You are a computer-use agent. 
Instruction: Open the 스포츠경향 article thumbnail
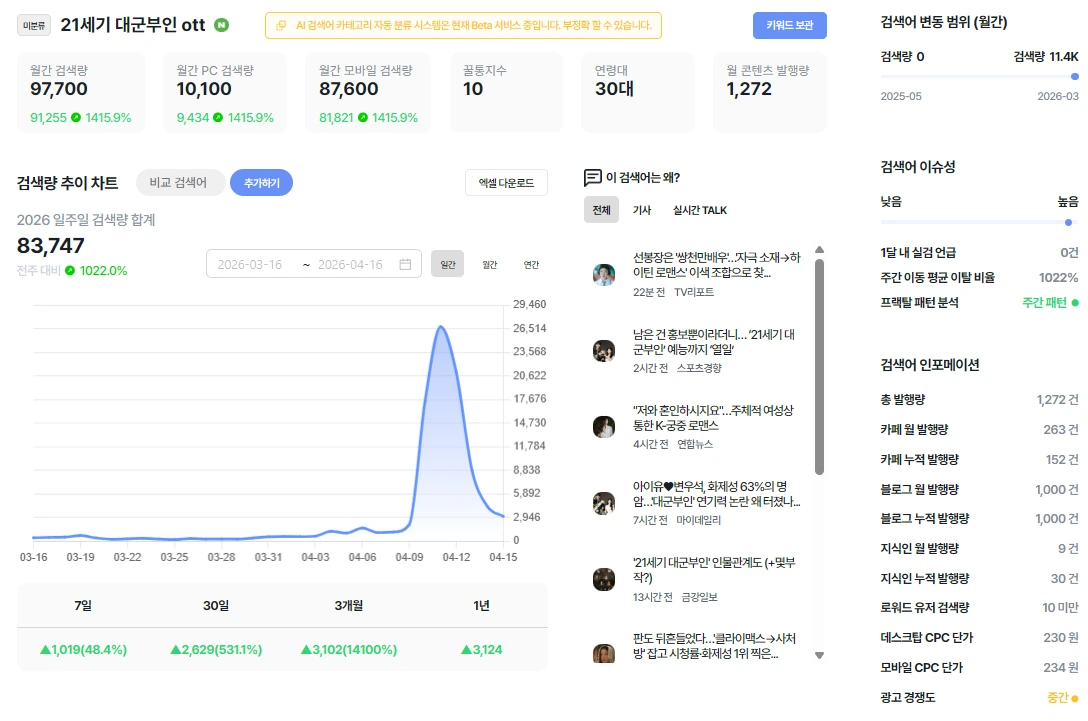tap(604, 350)
